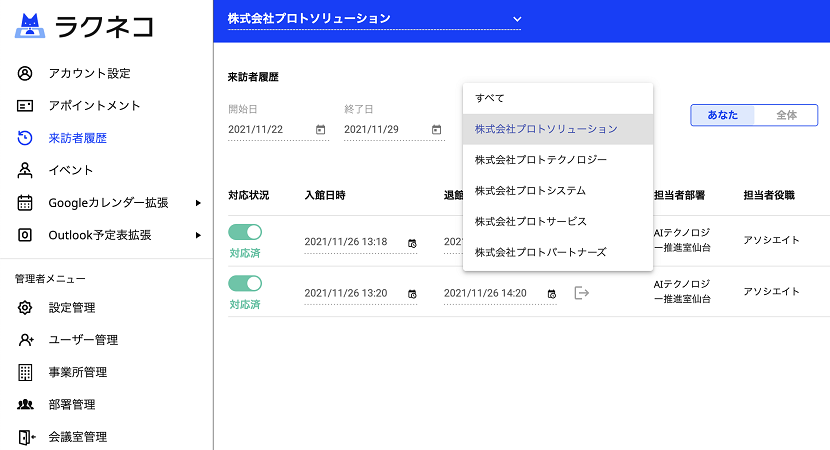
Task: Expand the Googleカレンダー拡張 submenu arrow
Action: (198, 203)
